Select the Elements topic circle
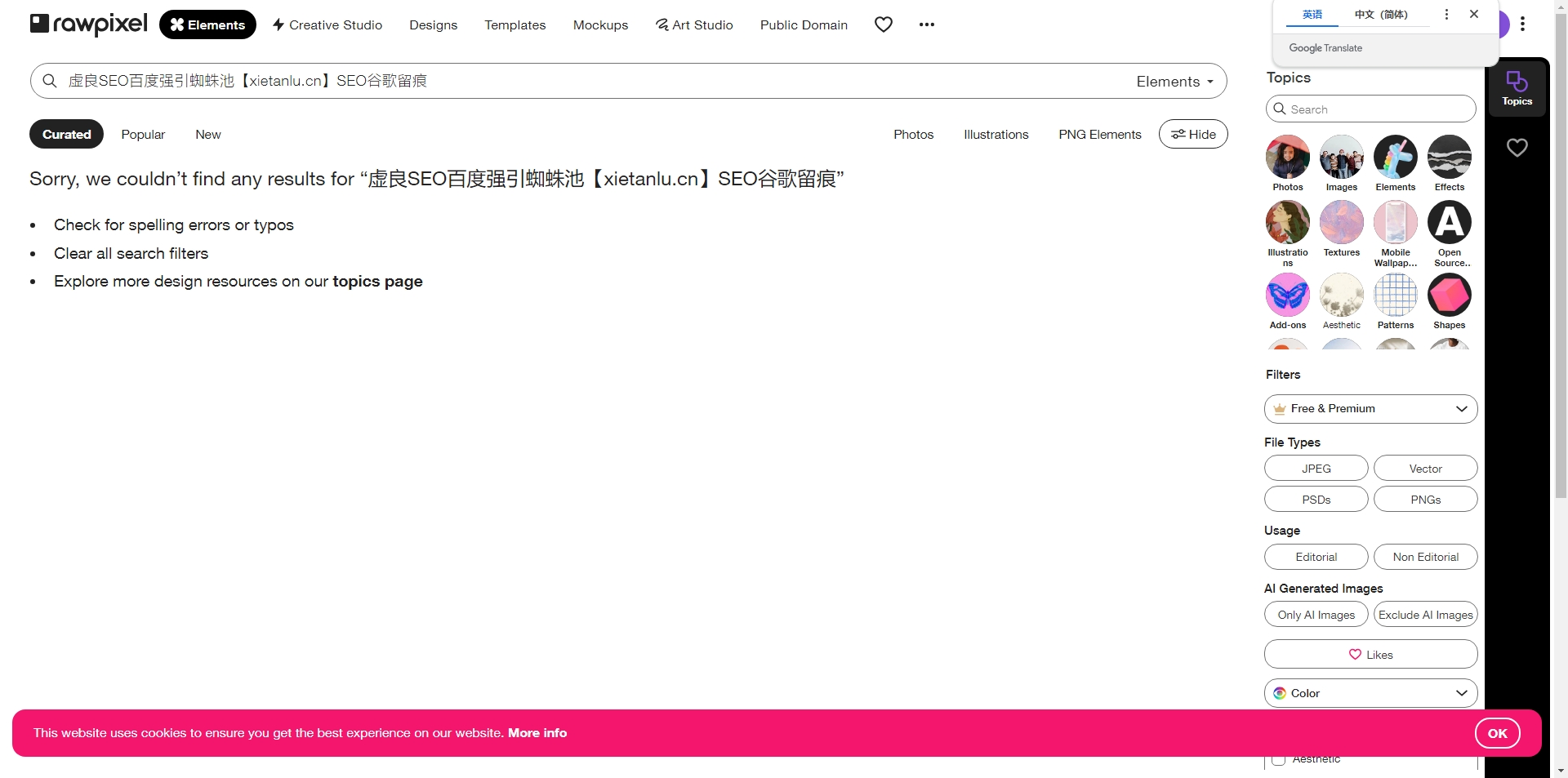The width and height of the screenshot is (1568, 778). click(1396, 157)
